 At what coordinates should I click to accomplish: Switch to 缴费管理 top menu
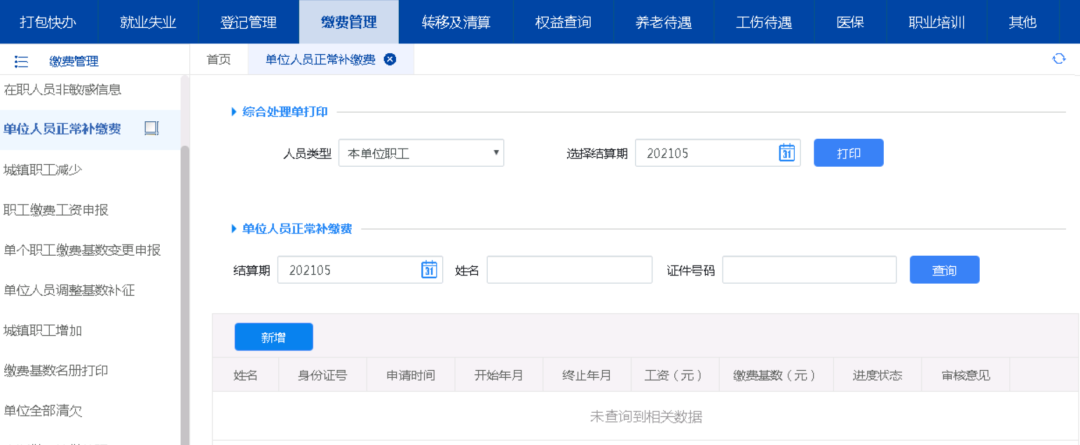pyautogui.click(x=349, y=21)
